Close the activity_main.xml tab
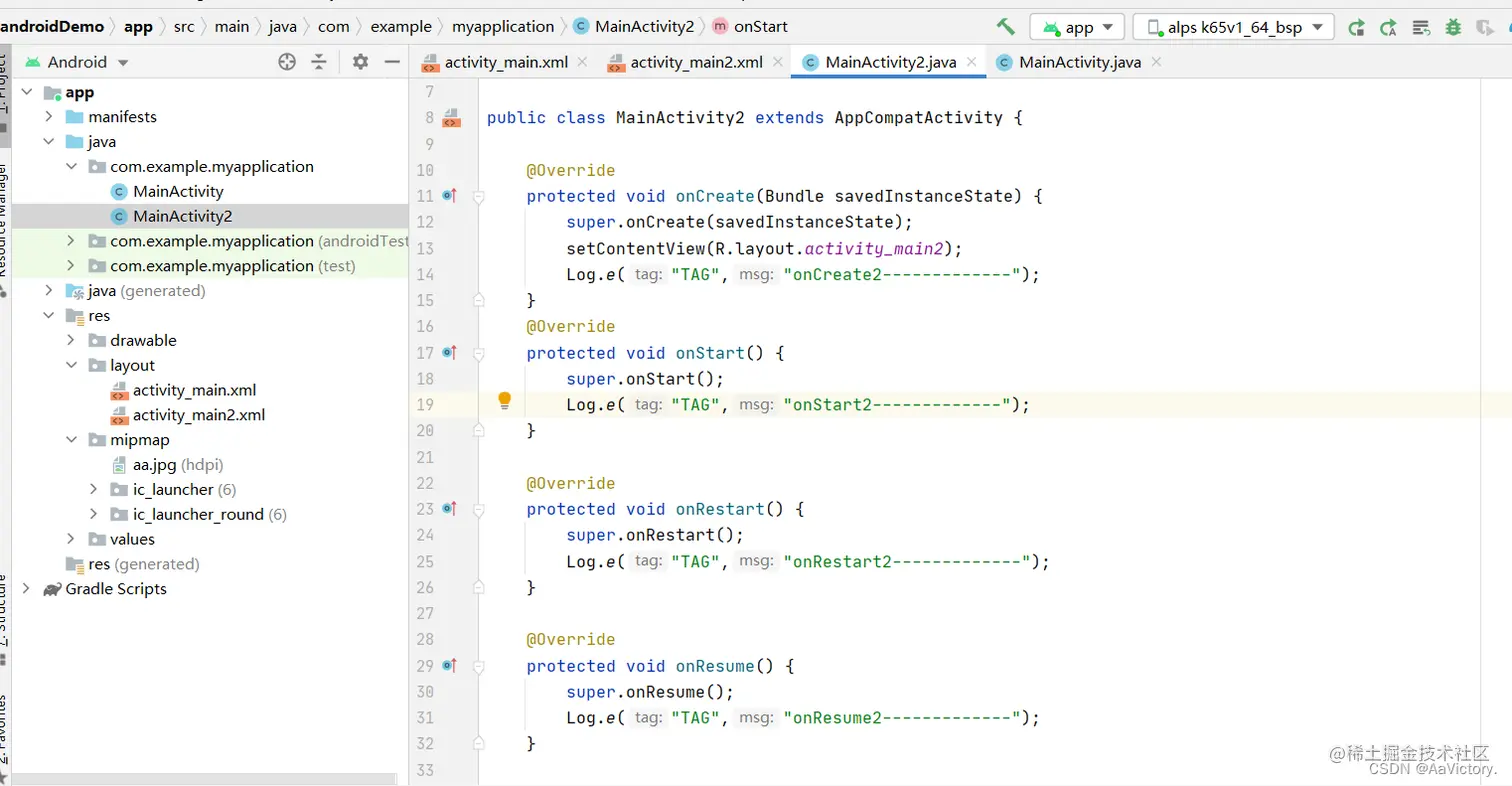Image resolution: width=1512 pixels, height=786 pixels. [584, 62]
